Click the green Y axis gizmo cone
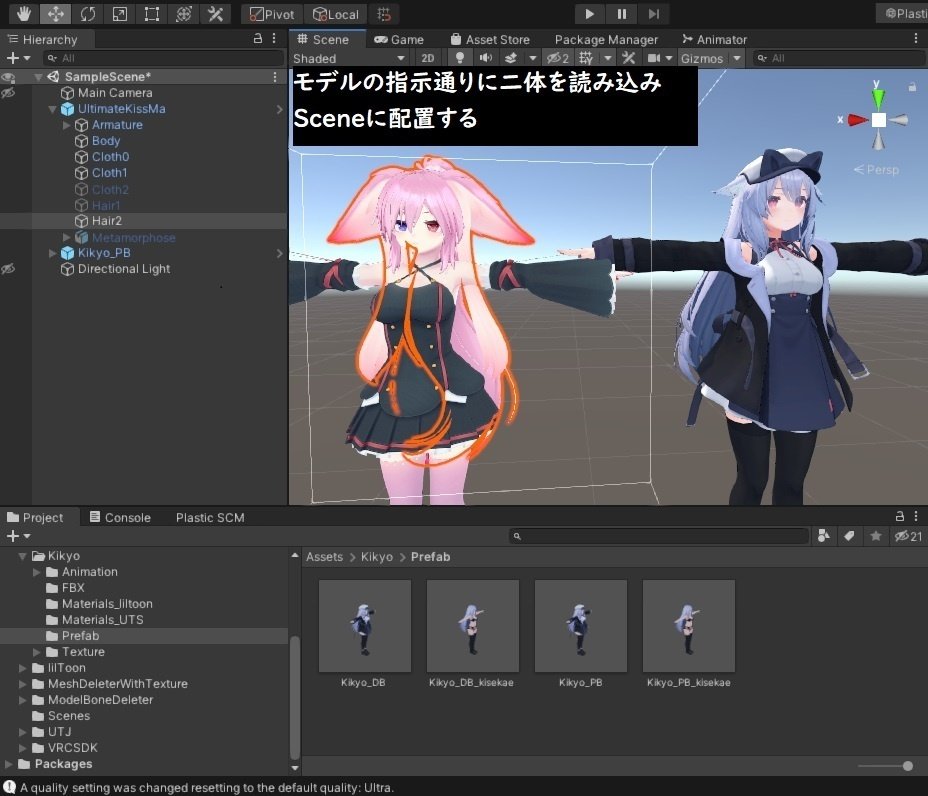 click(879, 97)
